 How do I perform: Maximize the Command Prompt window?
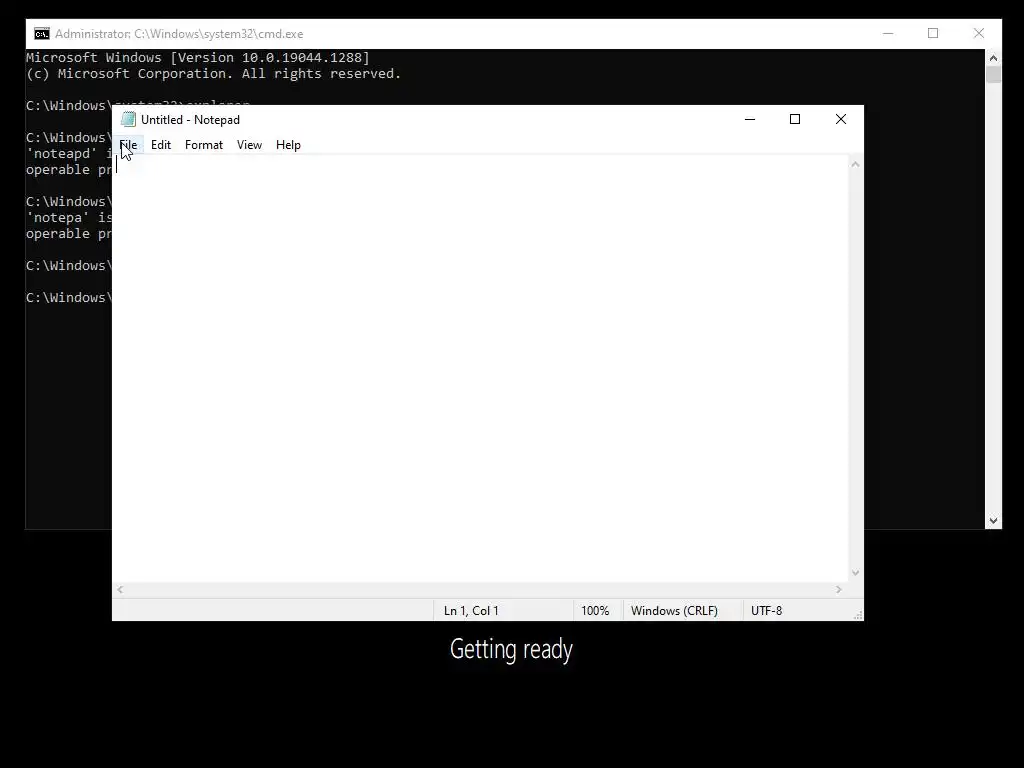click(x=933, y=33)
